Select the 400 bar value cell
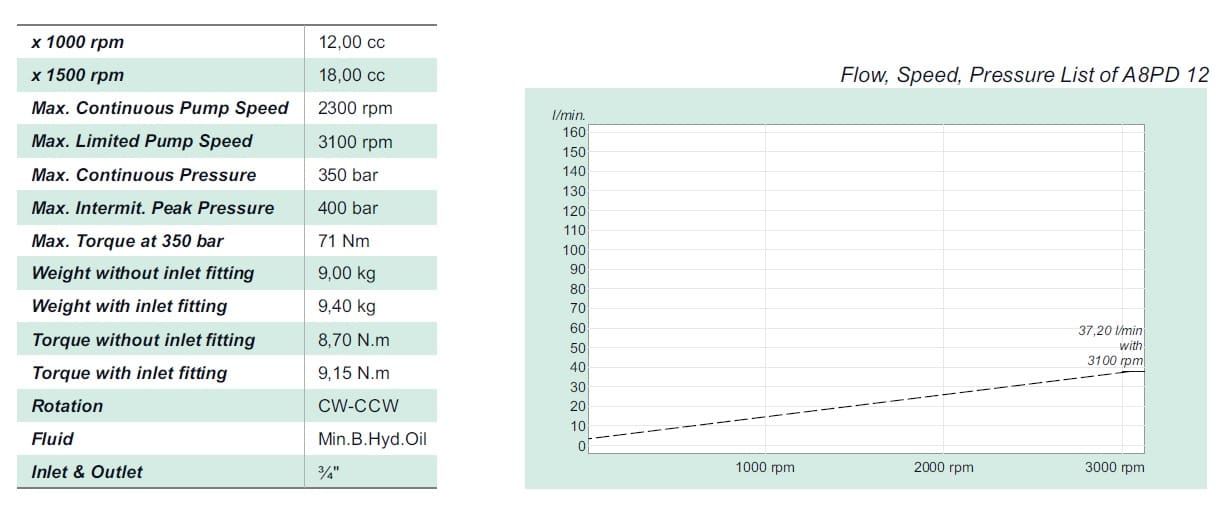This screenshot has height=511, width=1232. pyautogui.click(x=348, y=208)
